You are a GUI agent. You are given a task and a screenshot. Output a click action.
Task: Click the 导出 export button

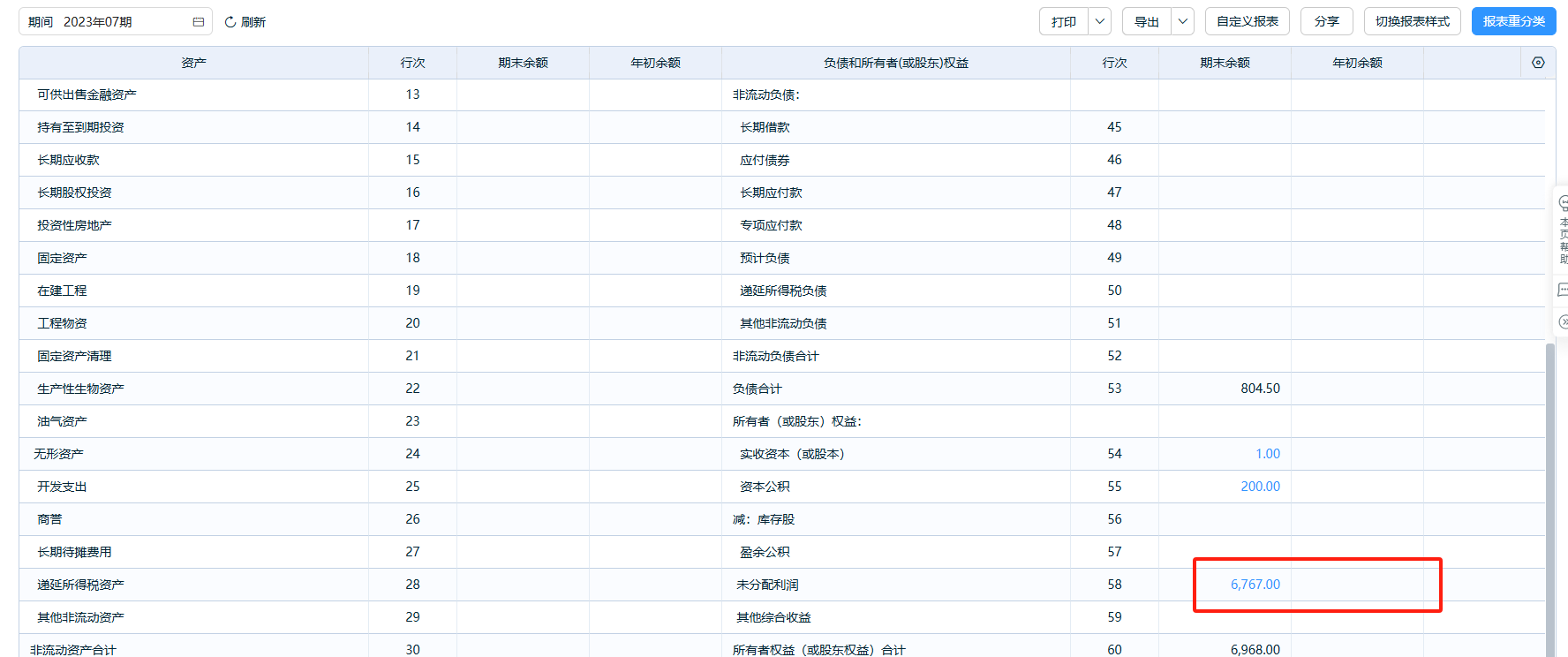click(1147, 22)
